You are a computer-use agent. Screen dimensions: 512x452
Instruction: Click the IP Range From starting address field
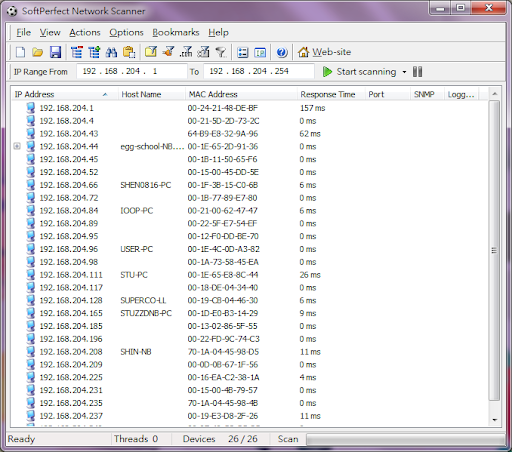tap(132, 71)
